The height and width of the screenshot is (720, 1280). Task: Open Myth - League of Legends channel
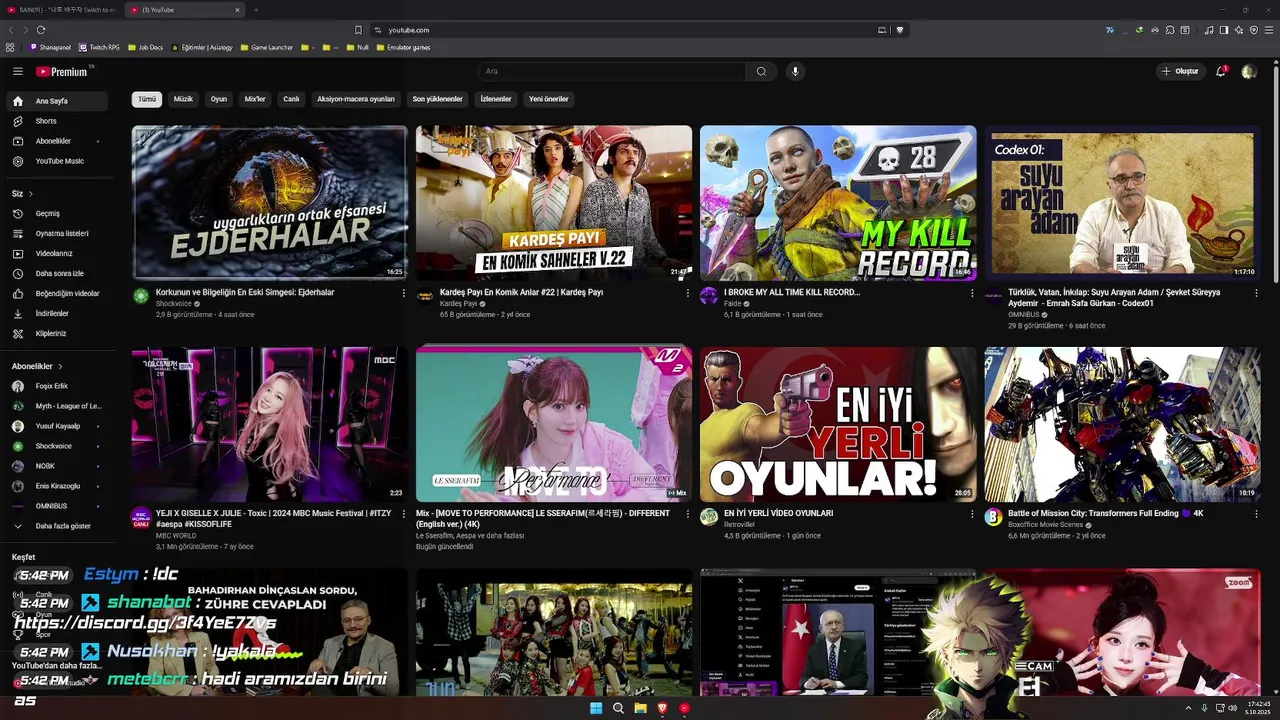pyautogui.click(x=56, y=406)
